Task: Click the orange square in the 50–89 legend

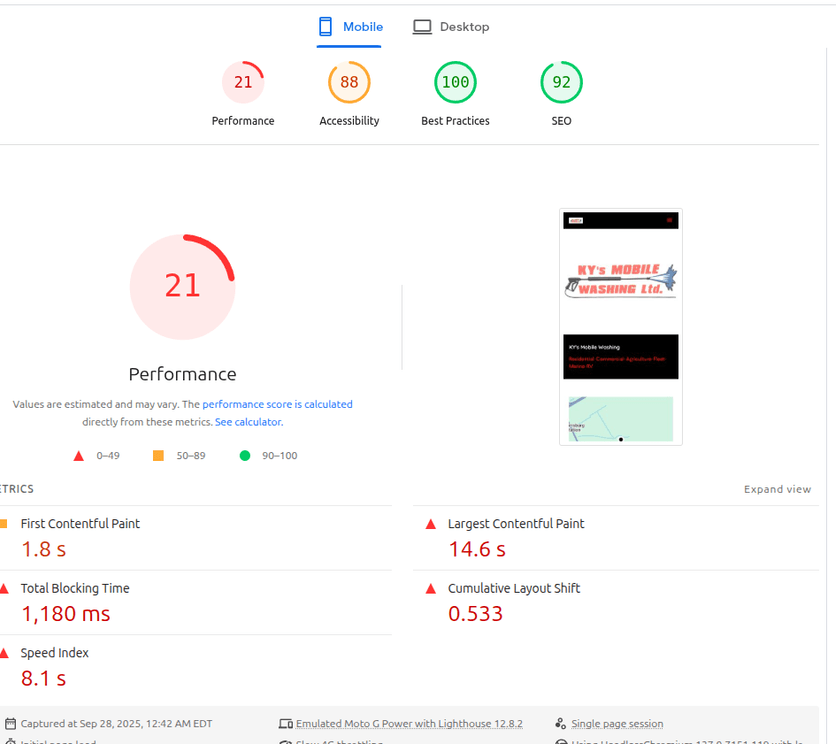Action: coord(158,455)
